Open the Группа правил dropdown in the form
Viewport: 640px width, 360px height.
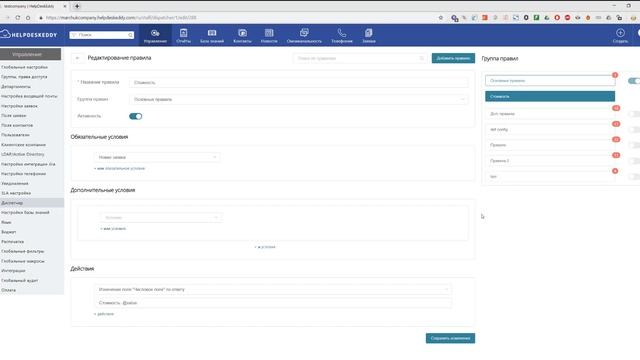click(x=299, y=99)
